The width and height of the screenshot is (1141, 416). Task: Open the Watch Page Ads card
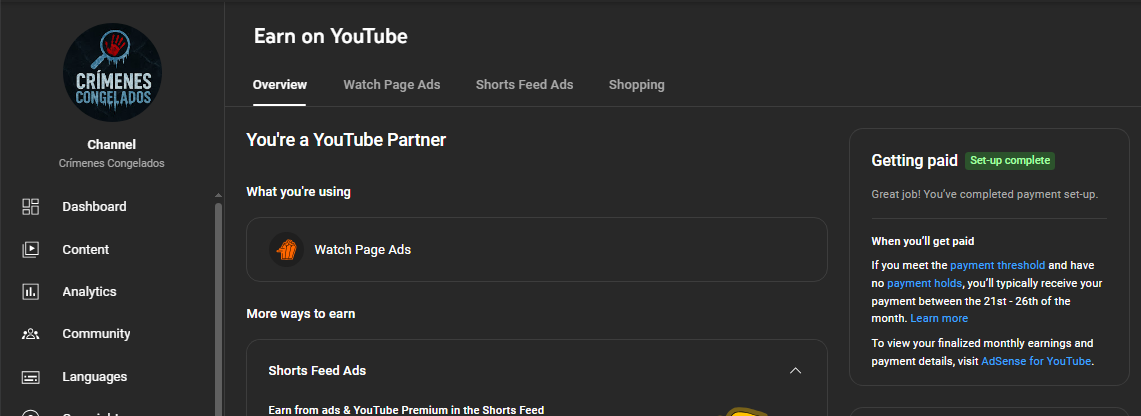537,249
